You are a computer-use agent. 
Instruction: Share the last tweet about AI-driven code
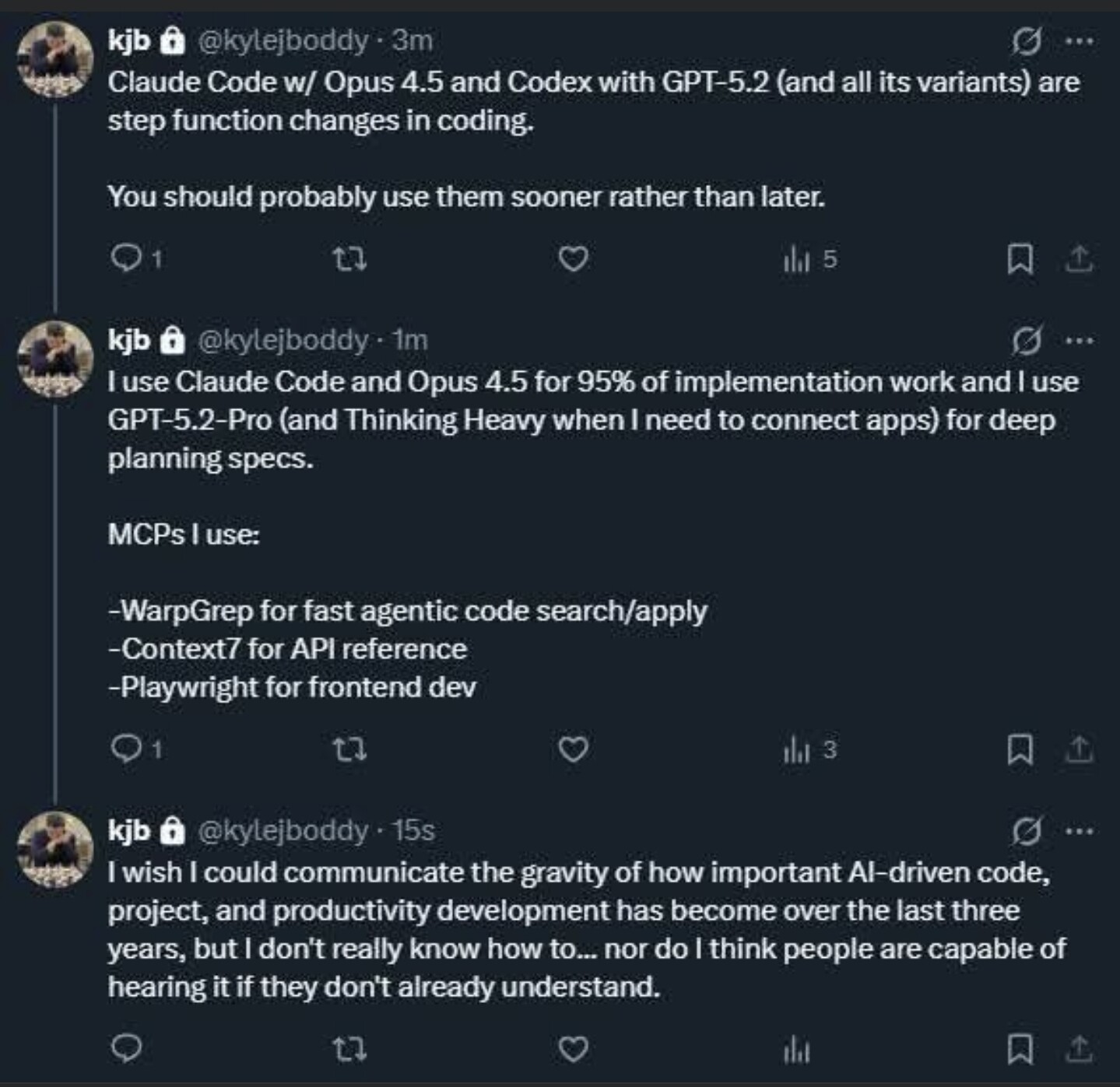tap(1079, 1050)
